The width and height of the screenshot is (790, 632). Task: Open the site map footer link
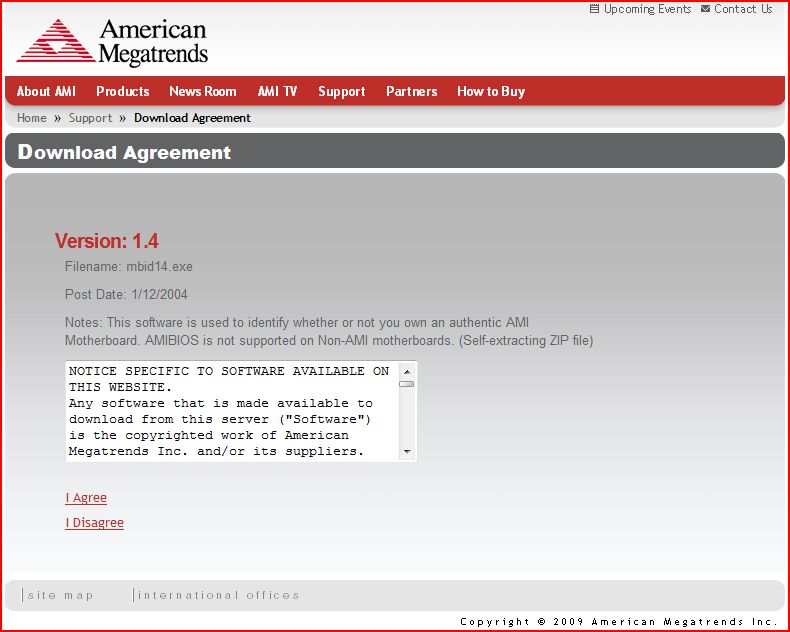60,595
